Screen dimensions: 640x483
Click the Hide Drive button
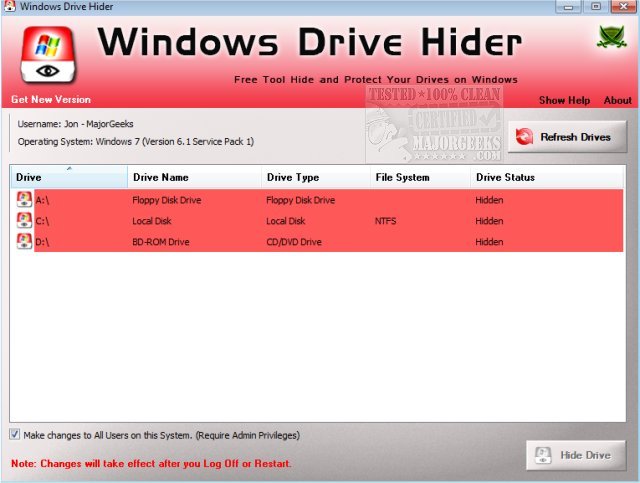click(x=576, y=455)
